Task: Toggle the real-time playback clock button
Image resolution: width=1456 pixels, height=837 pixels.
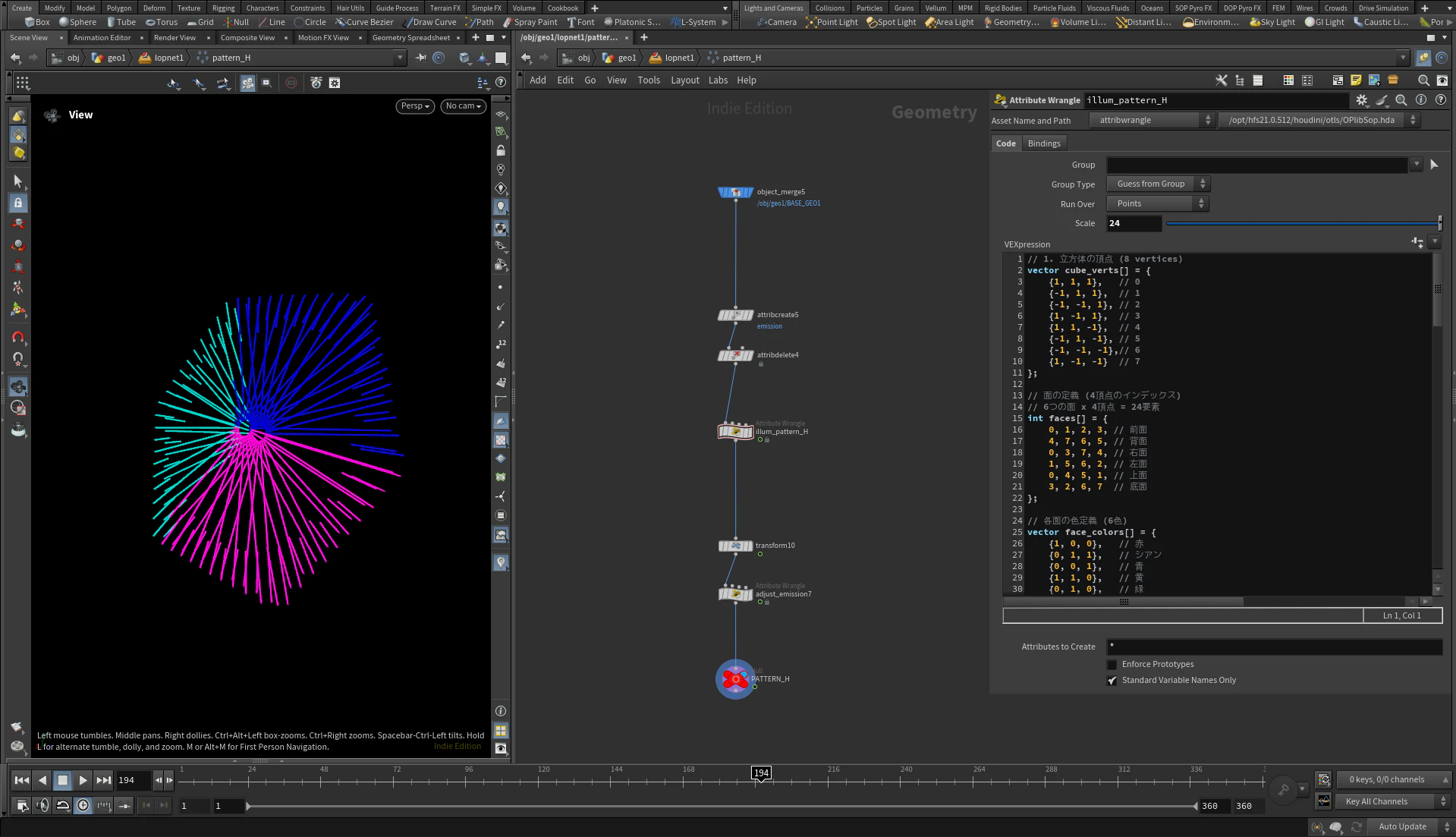Action: click(83, 806)
